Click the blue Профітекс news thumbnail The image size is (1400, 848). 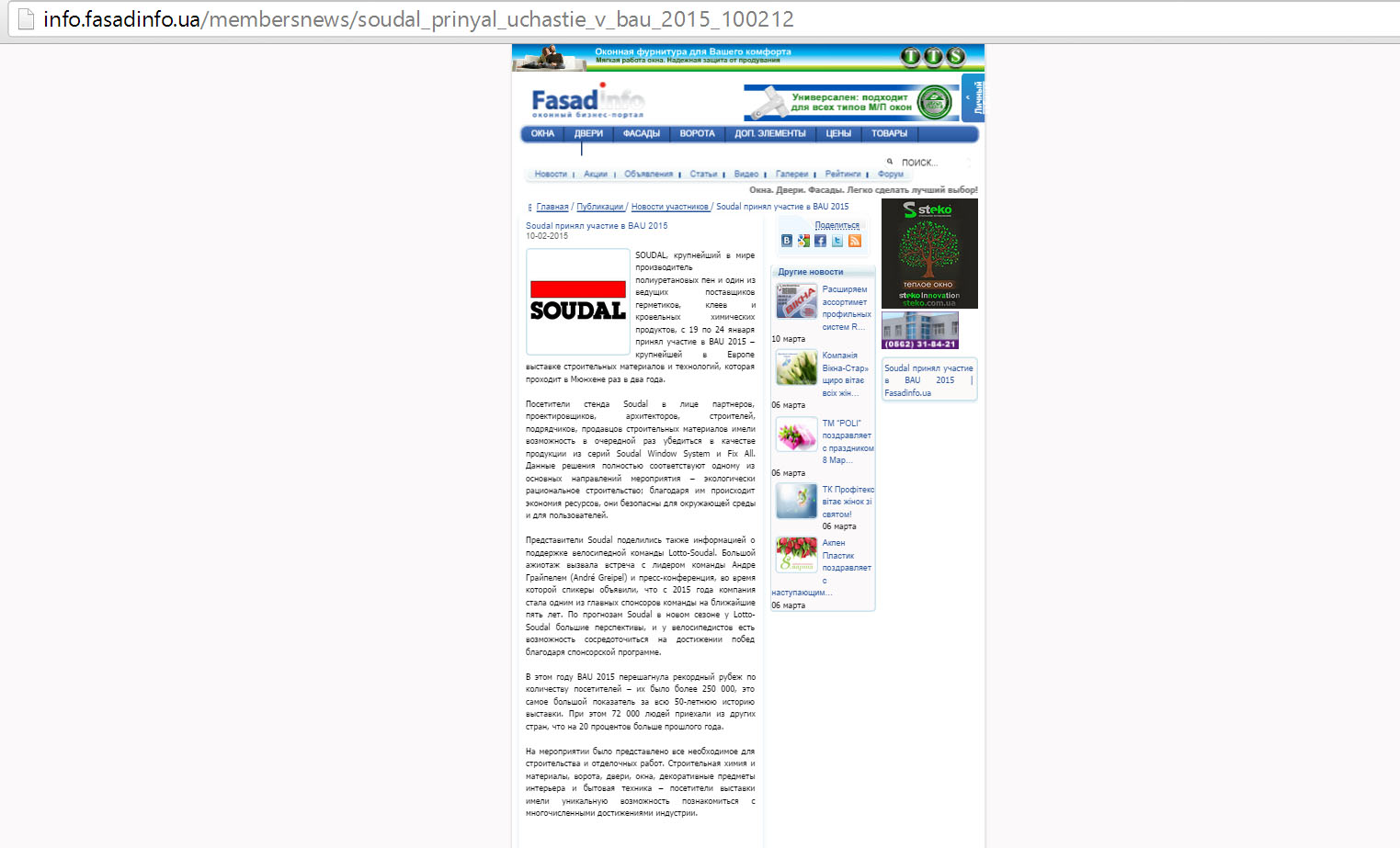pyautogui.click(x=796, y=501)
